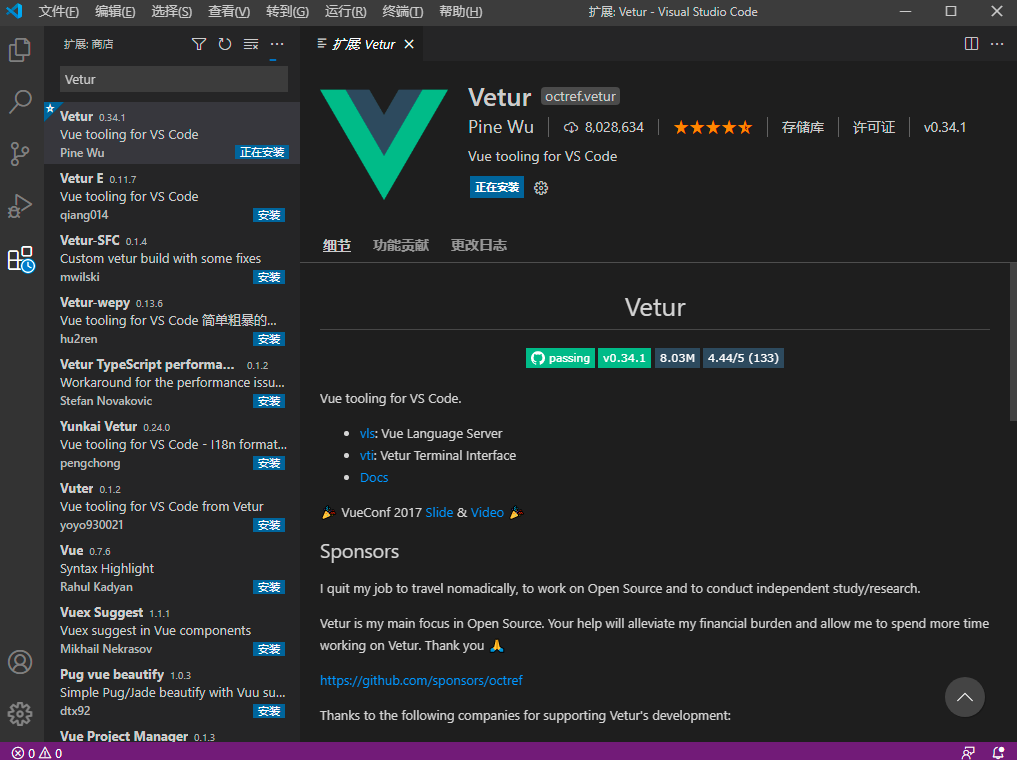This screenshot has height=760, width=1017.
Task: Click 正在安装 button in Vetur details header
Action: pyautogui.click(x=497, y=187)
